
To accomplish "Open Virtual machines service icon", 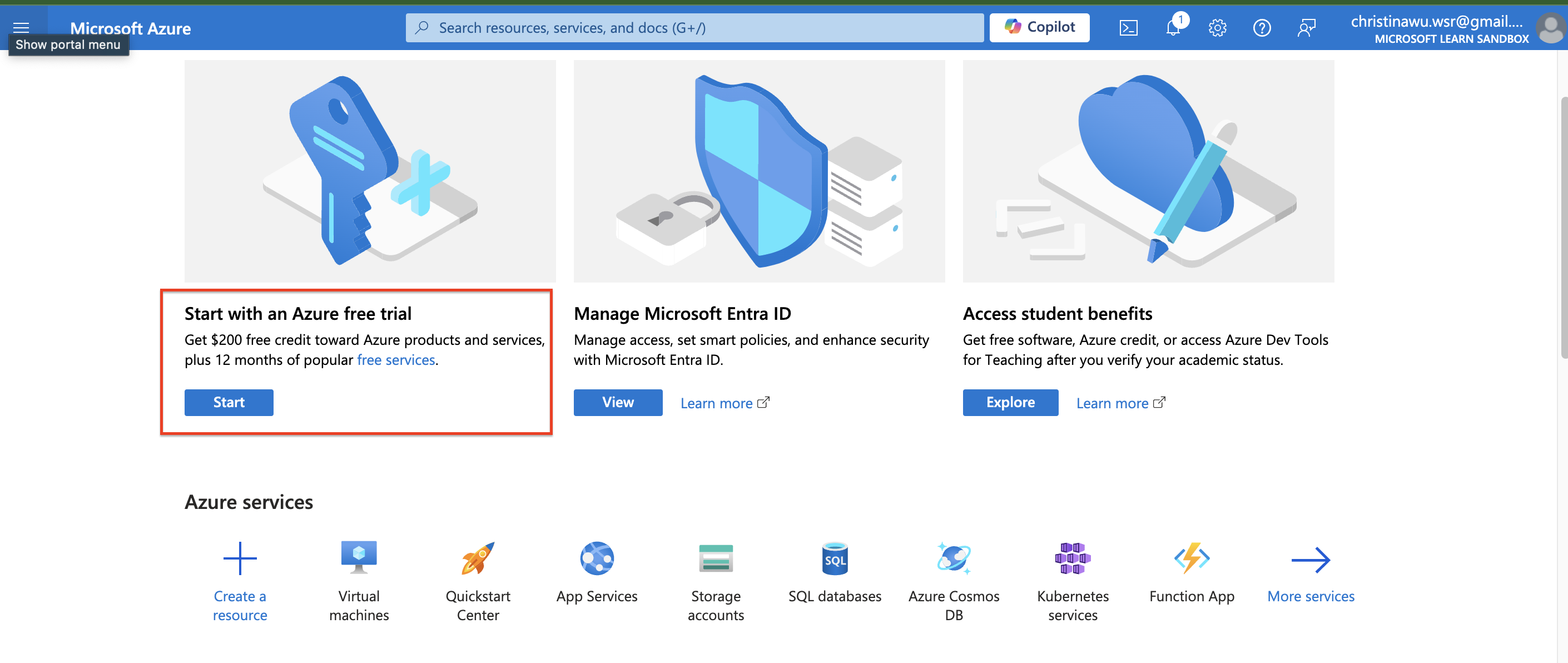I will click(359, 557).
